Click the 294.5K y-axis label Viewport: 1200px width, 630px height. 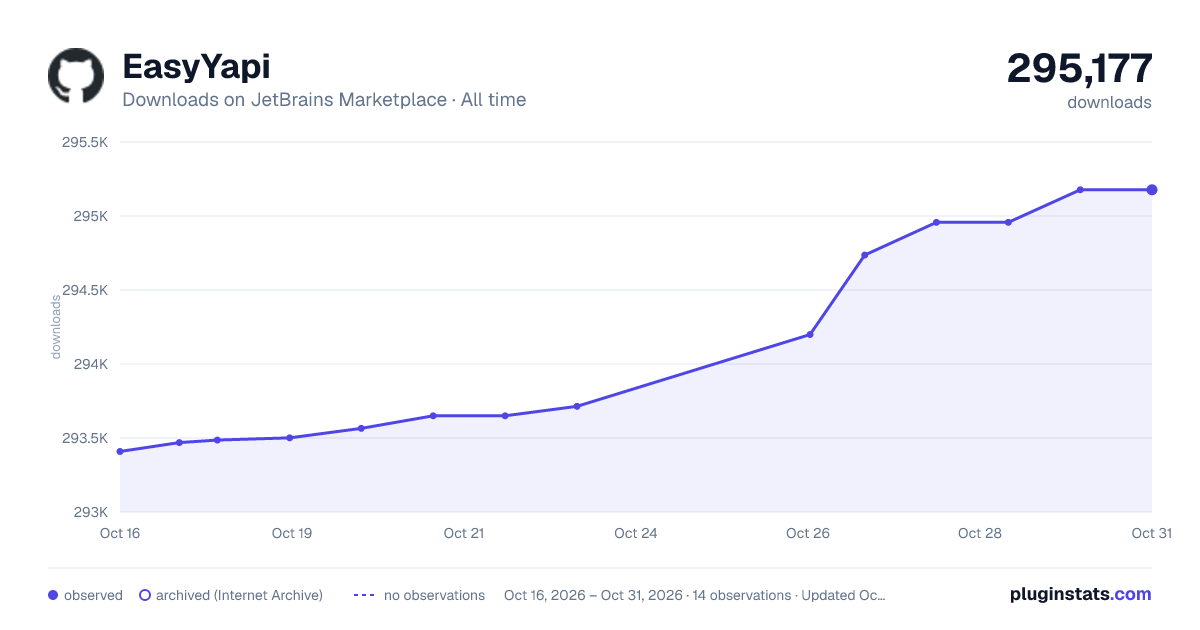tap(84, 290)
